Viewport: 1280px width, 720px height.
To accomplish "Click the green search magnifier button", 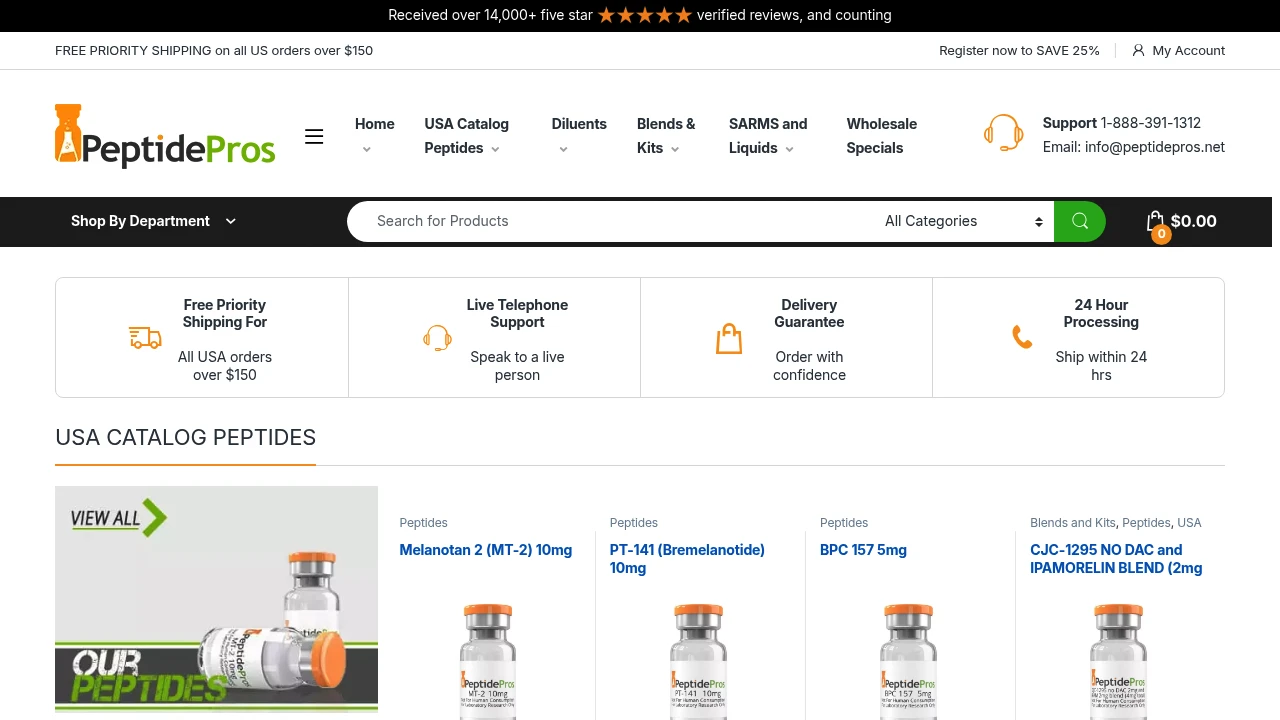I will coord(1080,221).
